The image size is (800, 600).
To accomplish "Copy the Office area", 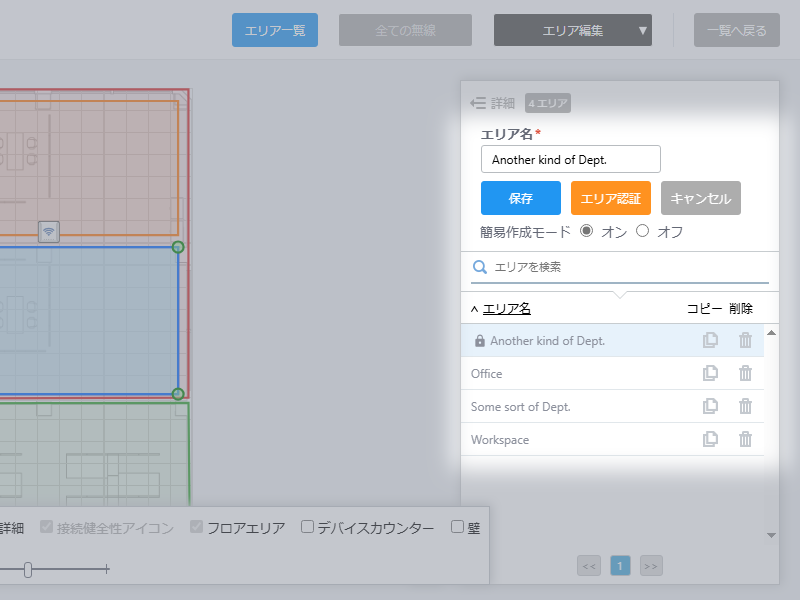I will coord(710,373).
